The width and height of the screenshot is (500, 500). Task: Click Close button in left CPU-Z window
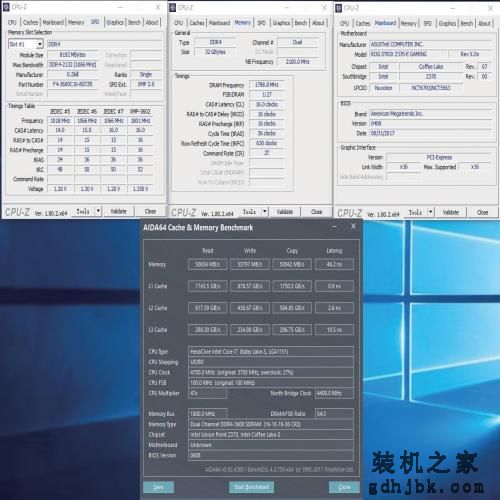[150, 211]
